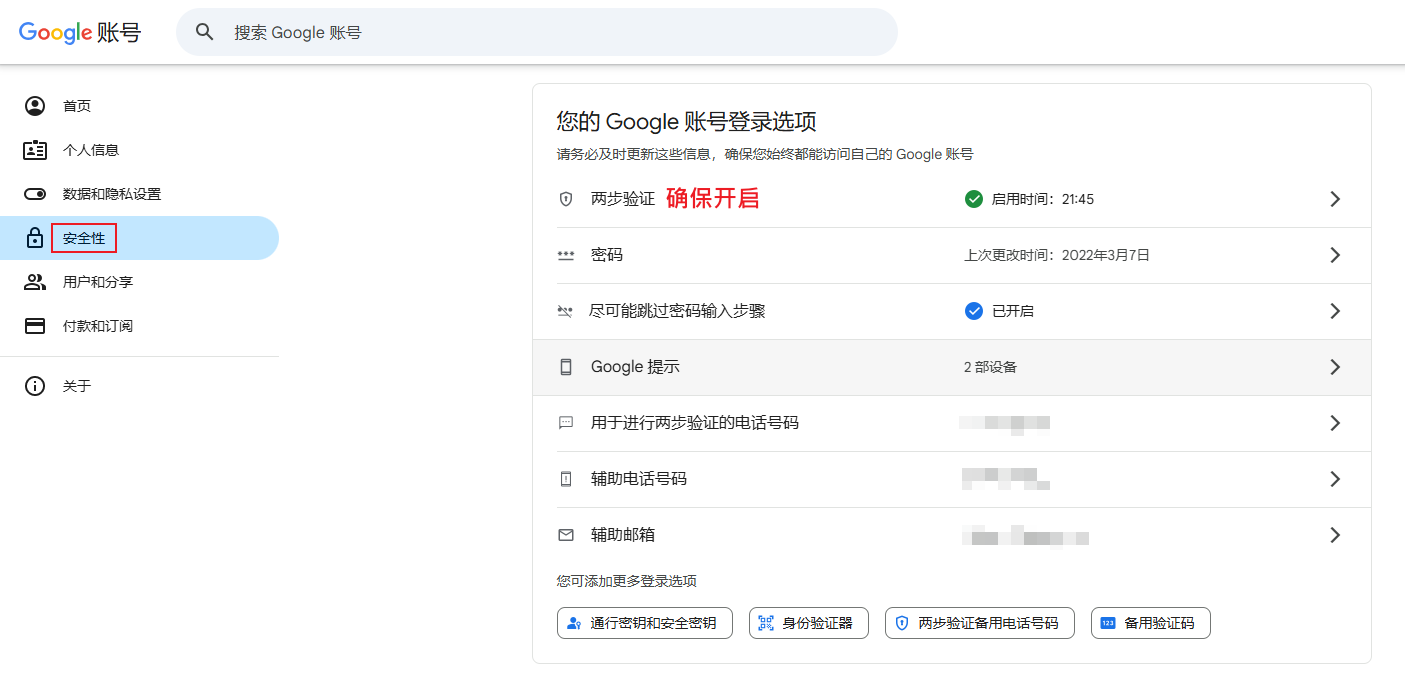Expand the Google 提示 row arrow
The height and width of the screenshot is (676, 1405).
1334,367
